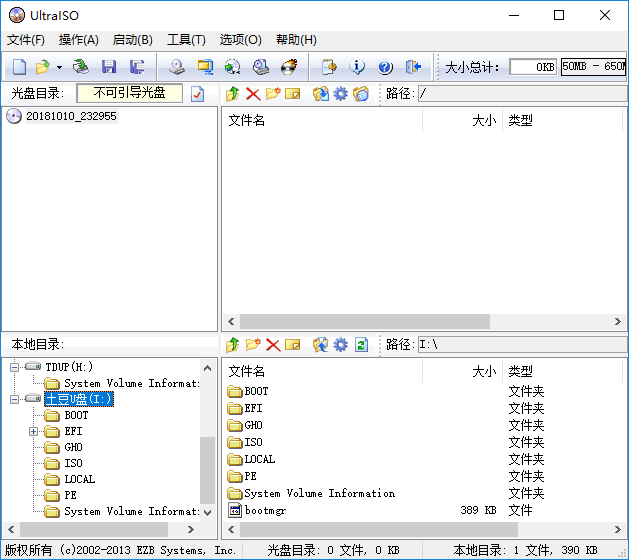The image size is (629, 560).
Task: Click the Help question mark icon
Action: pos(385,67)
